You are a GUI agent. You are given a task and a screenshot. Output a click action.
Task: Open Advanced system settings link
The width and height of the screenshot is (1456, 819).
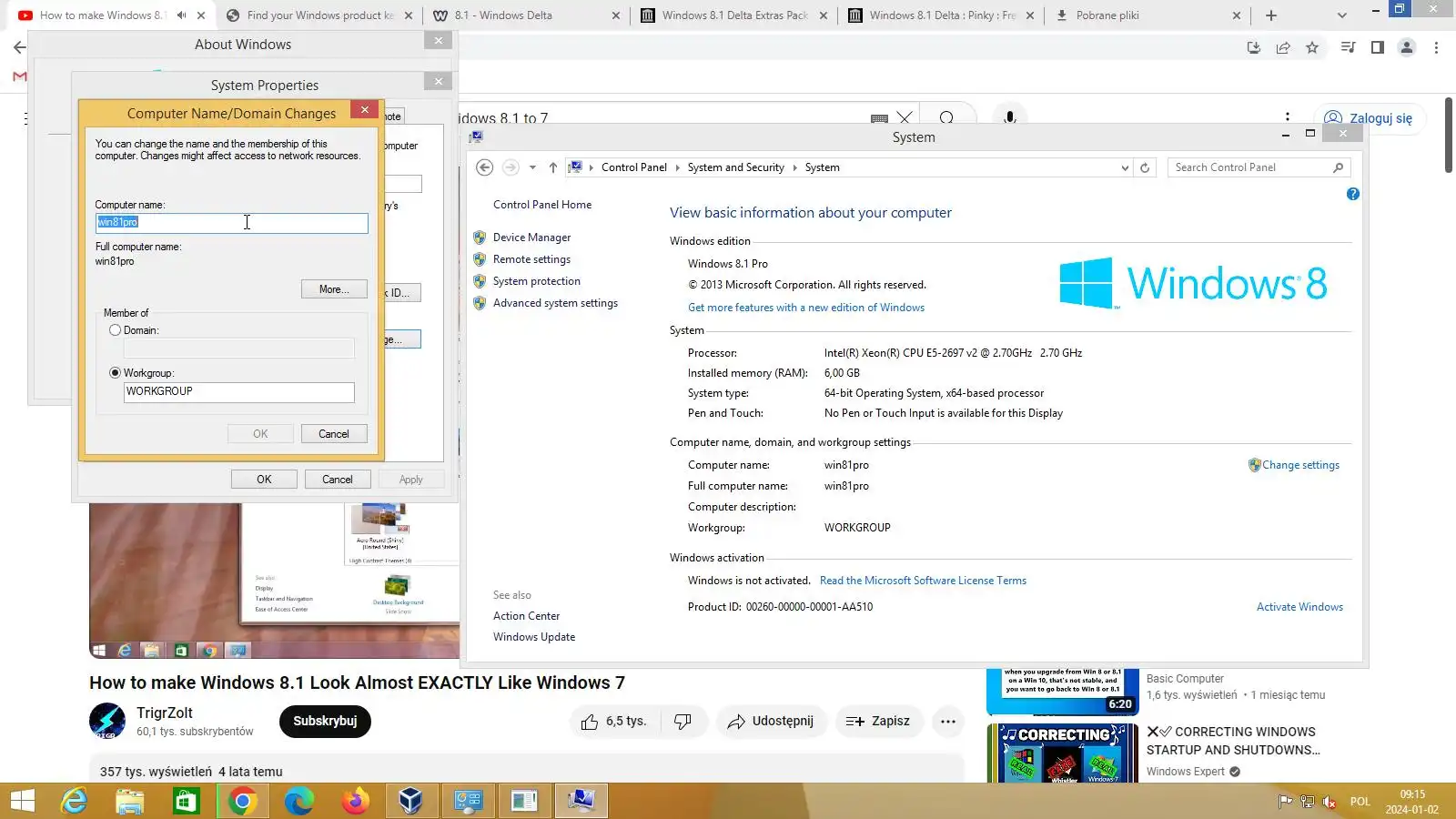coord(555,303)
